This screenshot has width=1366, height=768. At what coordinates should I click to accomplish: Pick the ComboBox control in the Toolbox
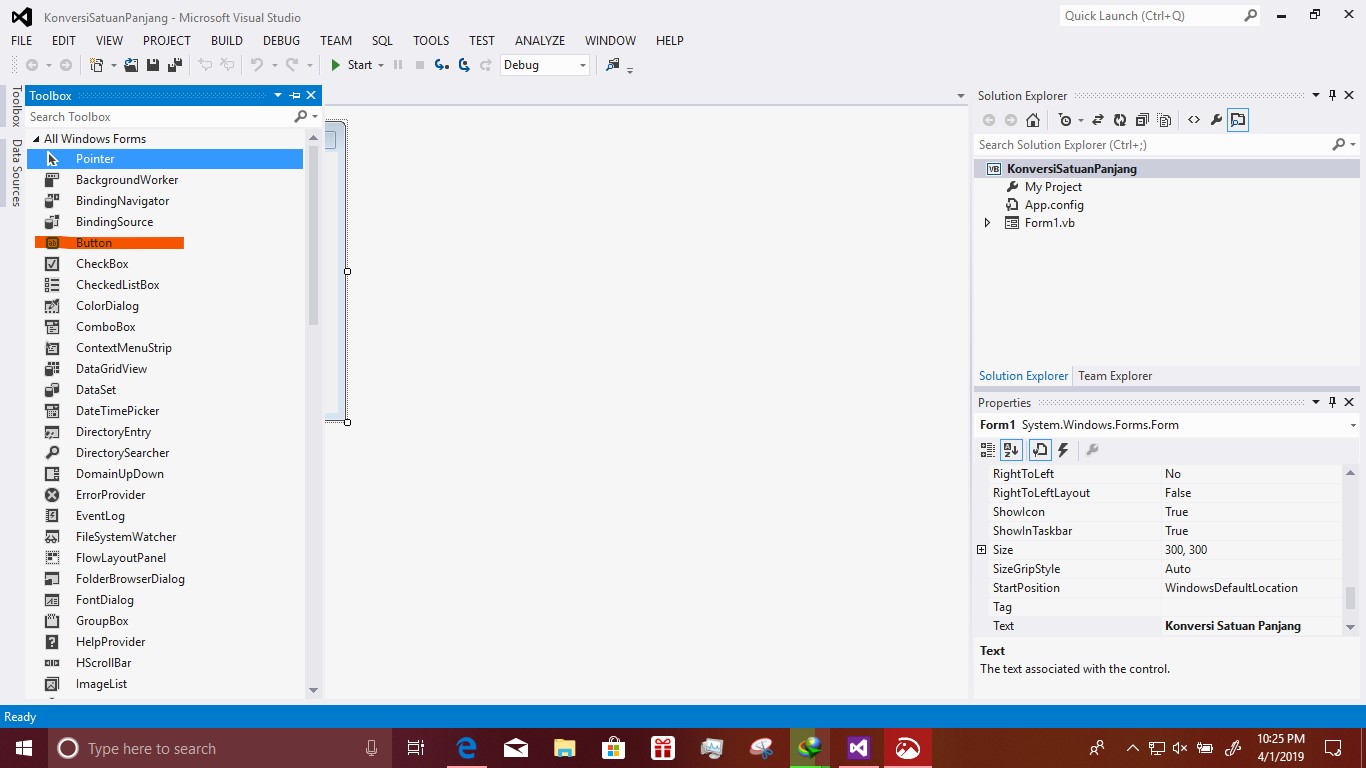106,326
